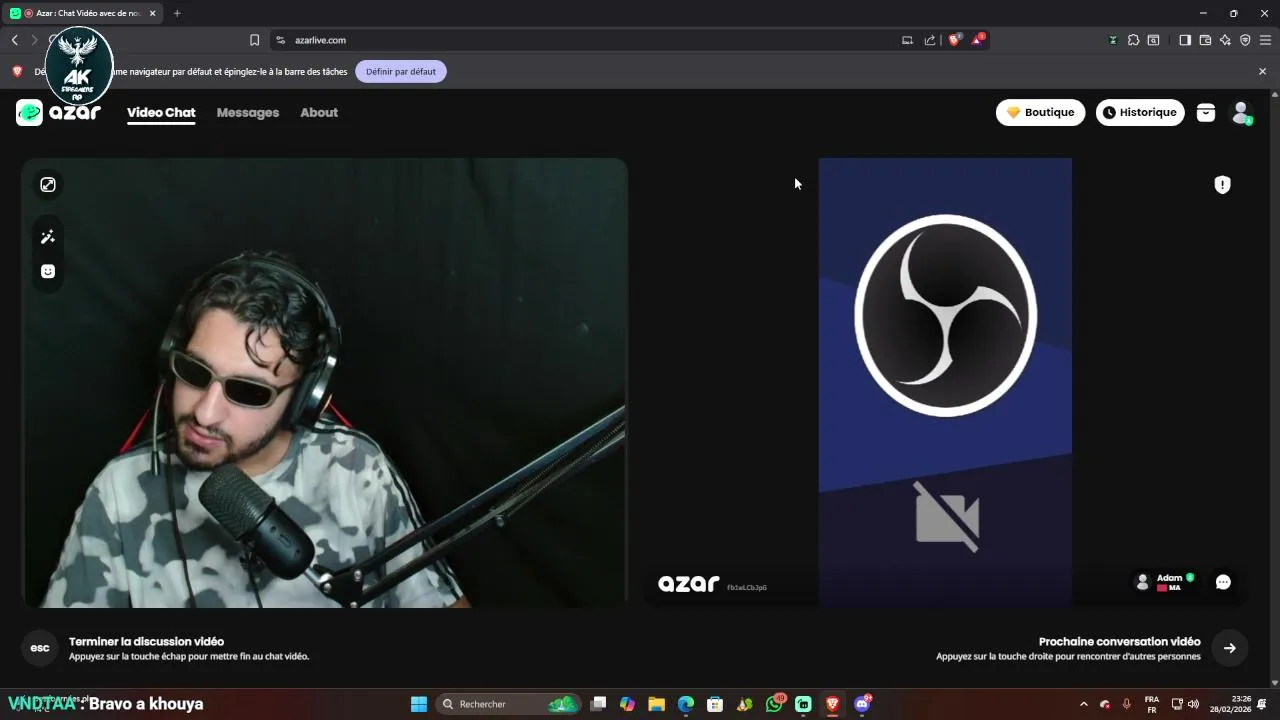Click the gift box icon in header

1206,113
